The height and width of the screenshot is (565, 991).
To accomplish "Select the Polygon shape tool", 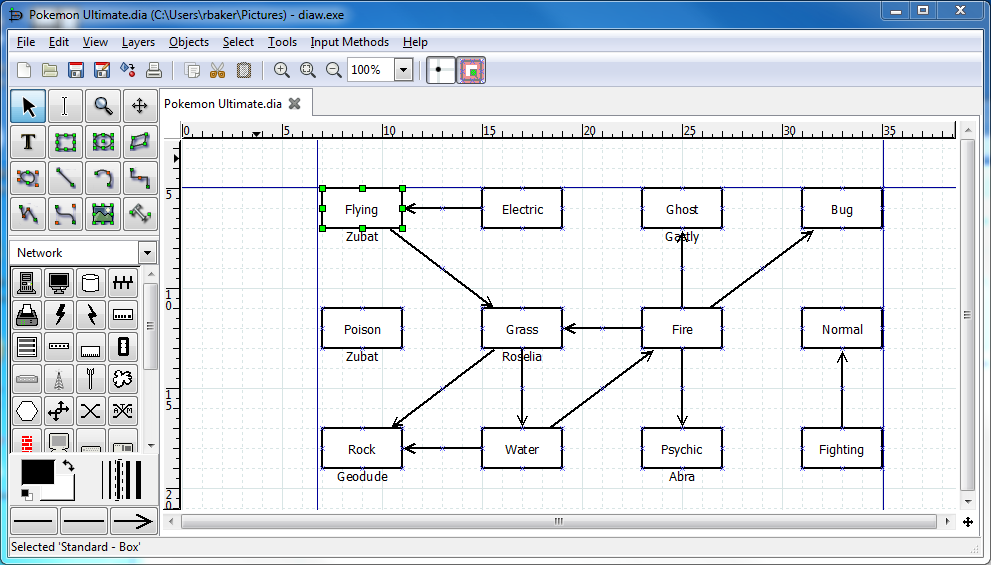I will 140,142.
